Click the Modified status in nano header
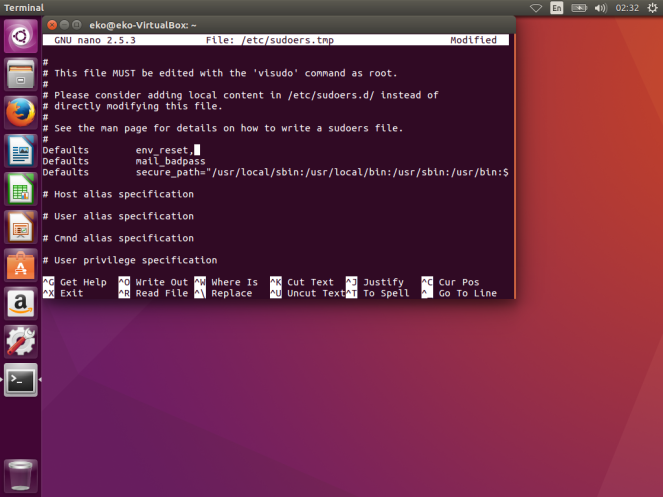Viewport: 663px width, 497px height. point(474,40)
